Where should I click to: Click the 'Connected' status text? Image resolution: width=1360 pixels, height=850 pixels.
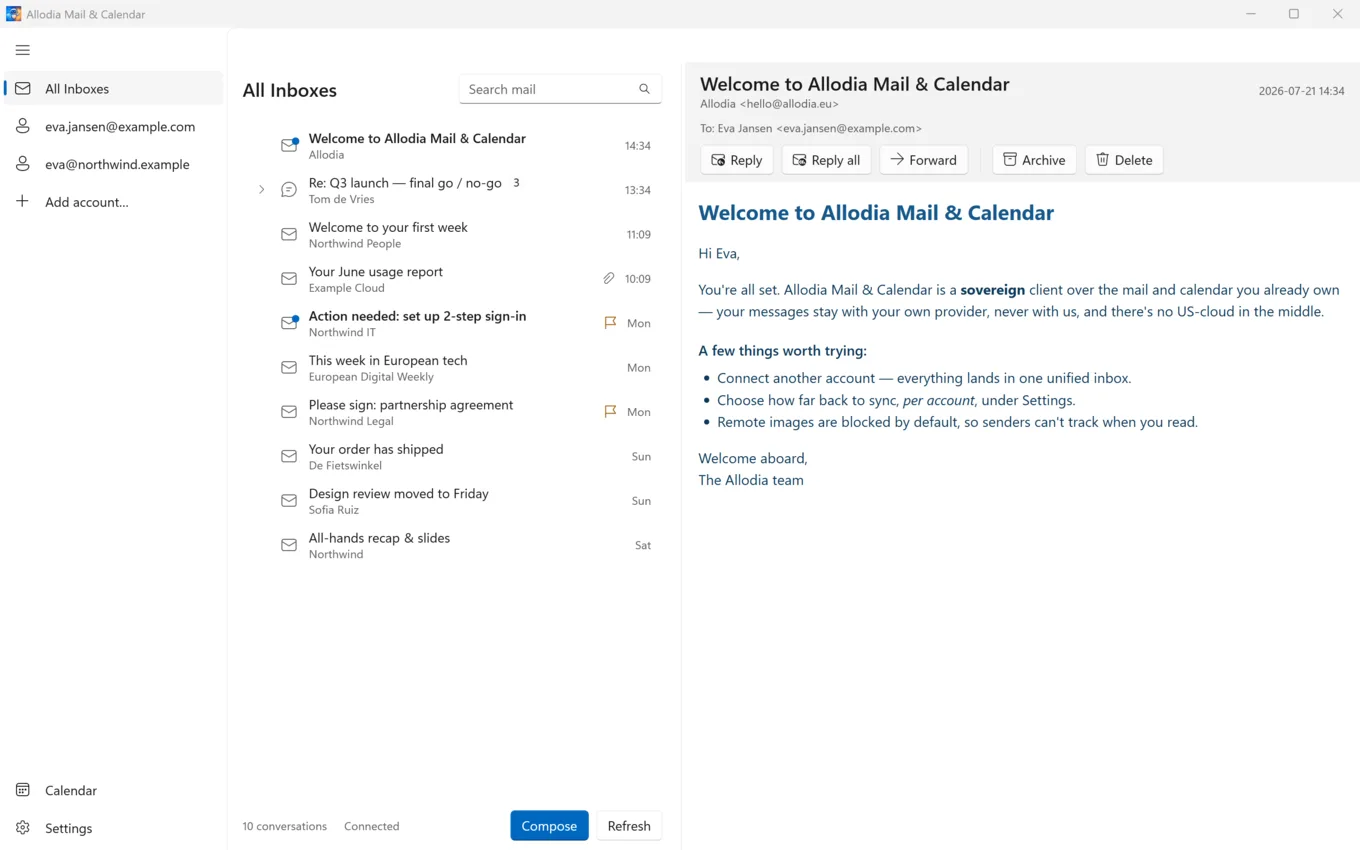[x=372, y=826]
